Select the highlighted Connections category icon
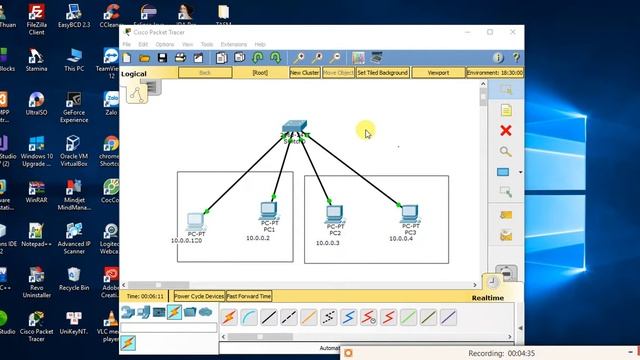Screen dimensions: 640x360 click(x=174, y=313)
